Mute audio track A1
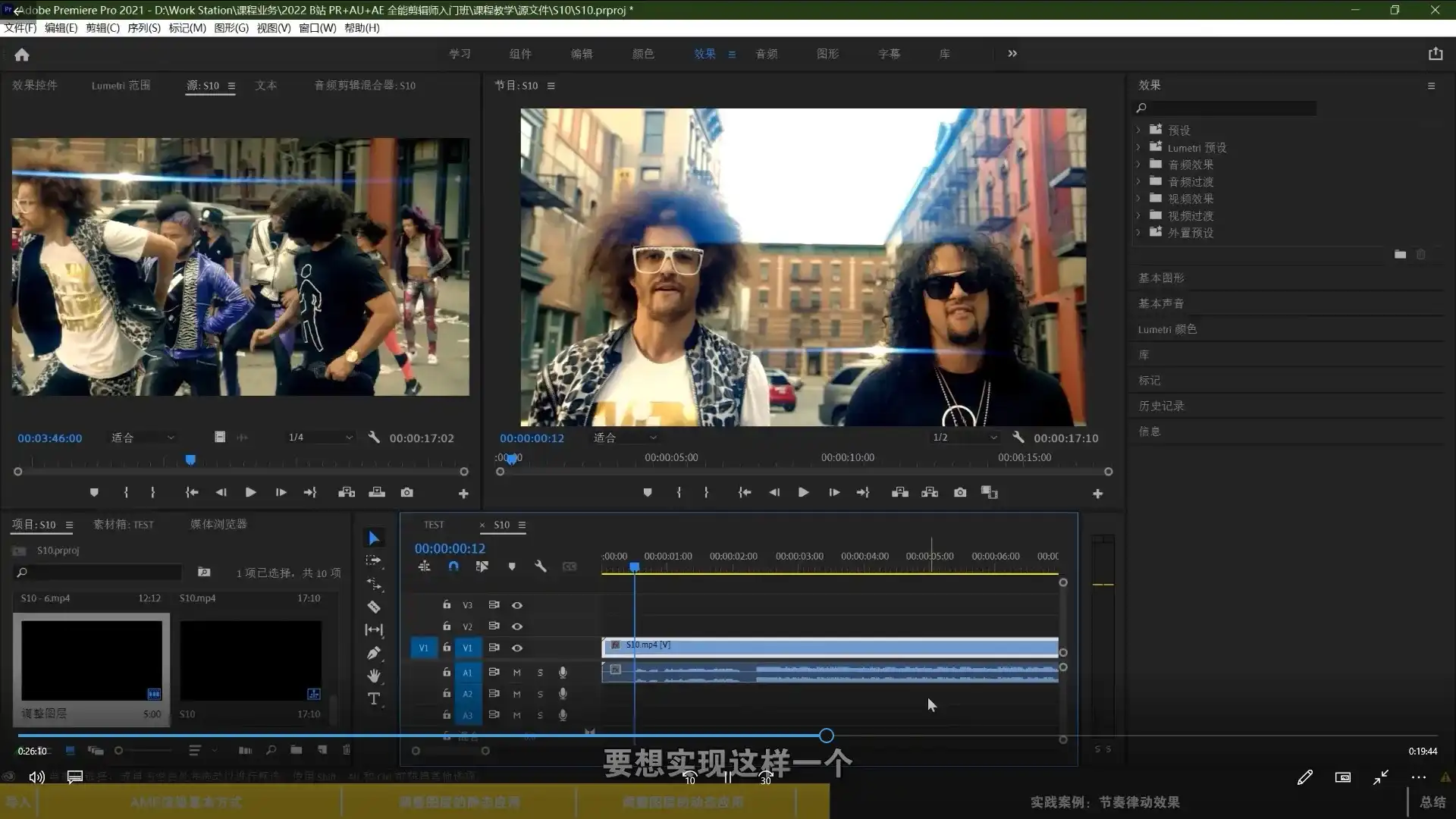Image resolution: width=1456 pixels, height=819 pixels. pyautogui.click(x=516, y=673)
